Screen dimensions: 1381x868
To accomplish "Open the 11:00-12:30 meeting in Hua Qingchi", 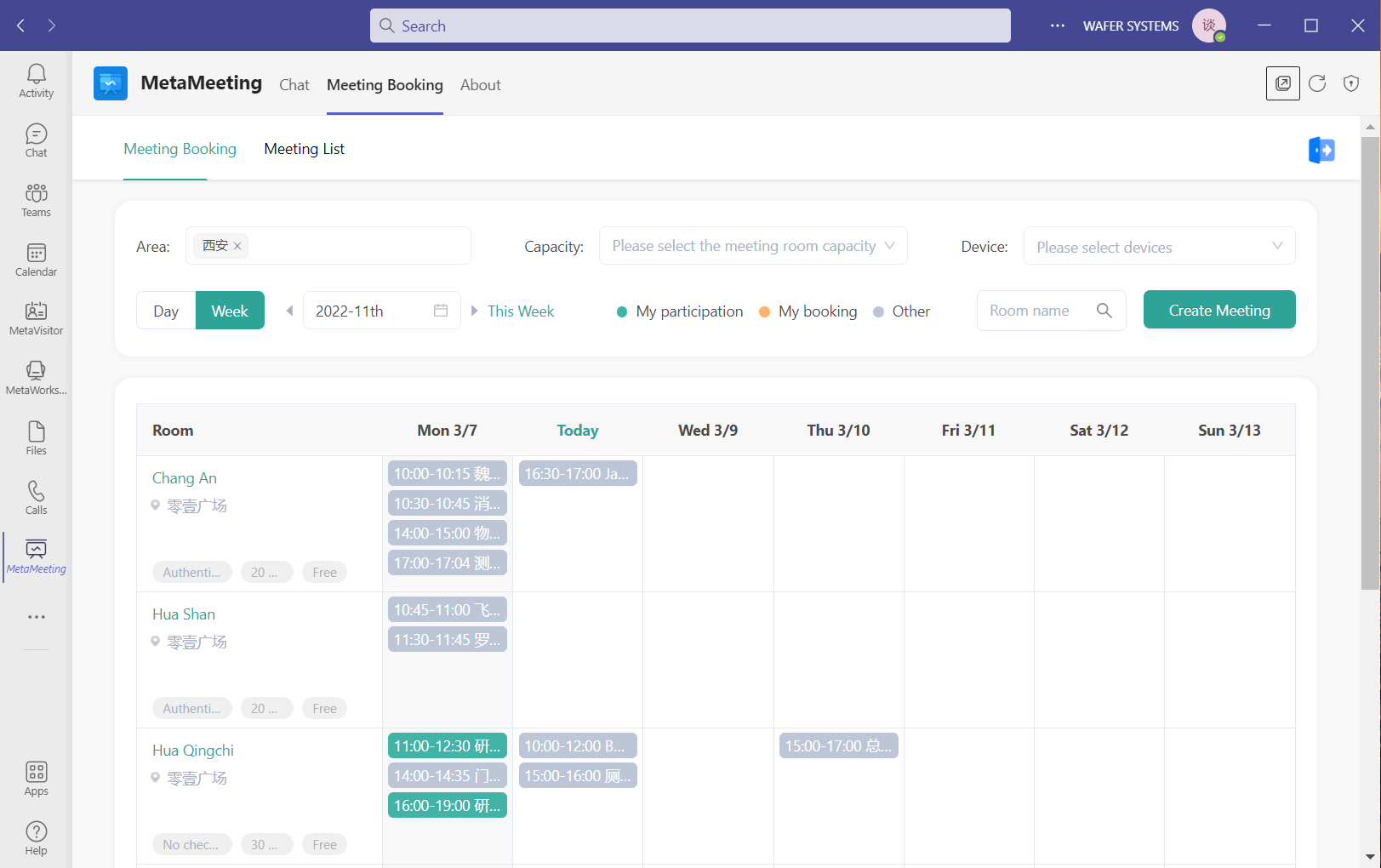I will (x=448, y=746).
